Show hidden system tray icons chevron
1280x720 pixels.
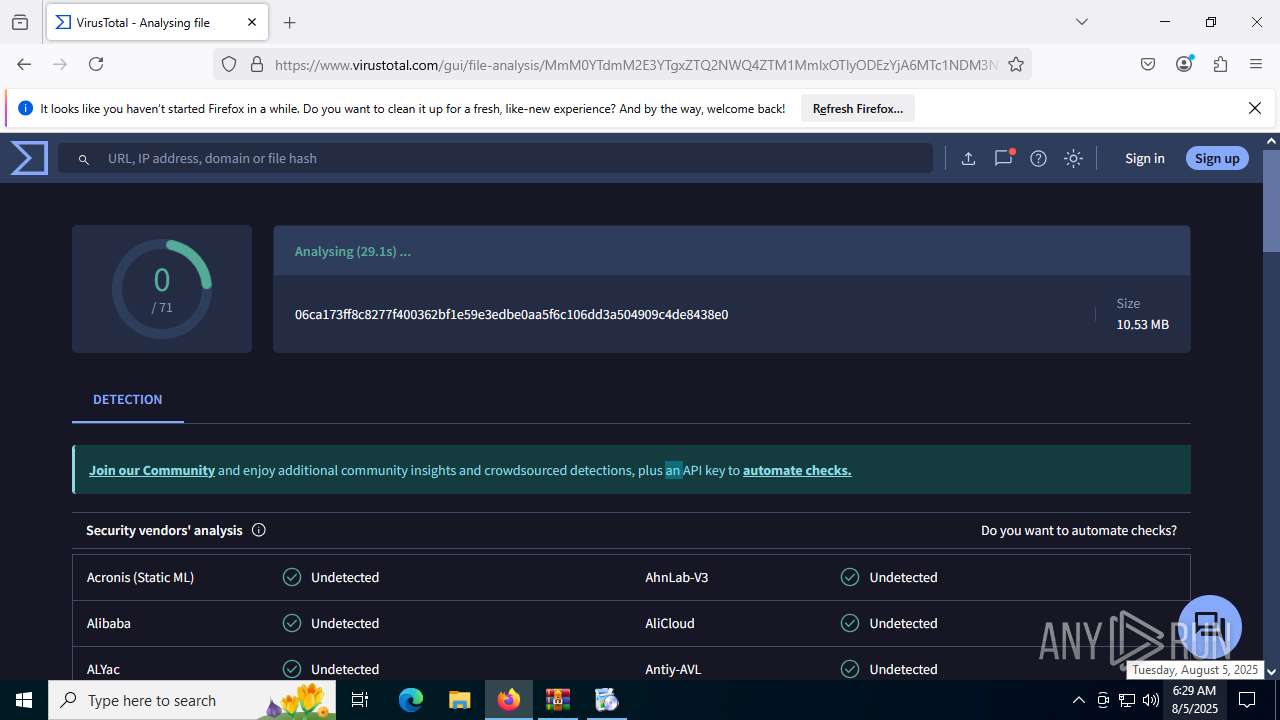1078,700
